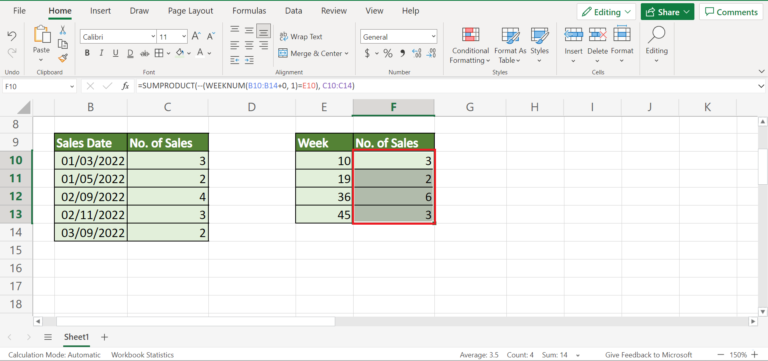Open the Calibri font name dropdown
Screen dimensions: 768x361
pos(153,37)
